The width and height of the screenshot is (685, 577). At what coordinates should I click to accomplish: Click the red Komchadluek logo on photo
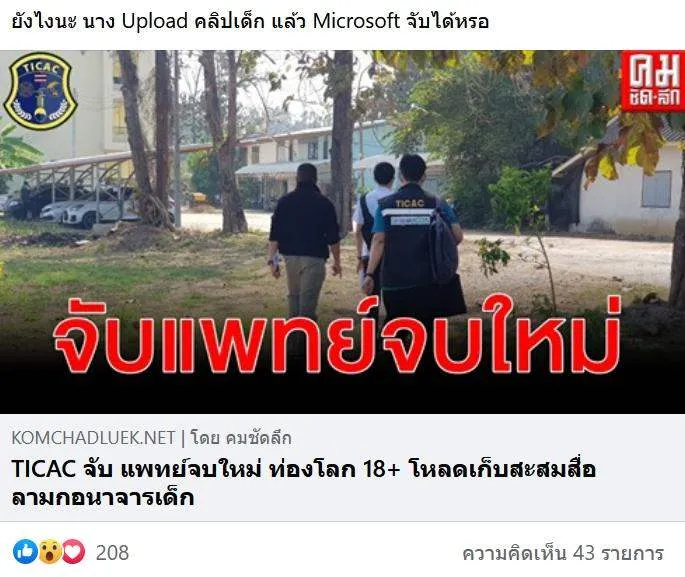coord(653,81)
